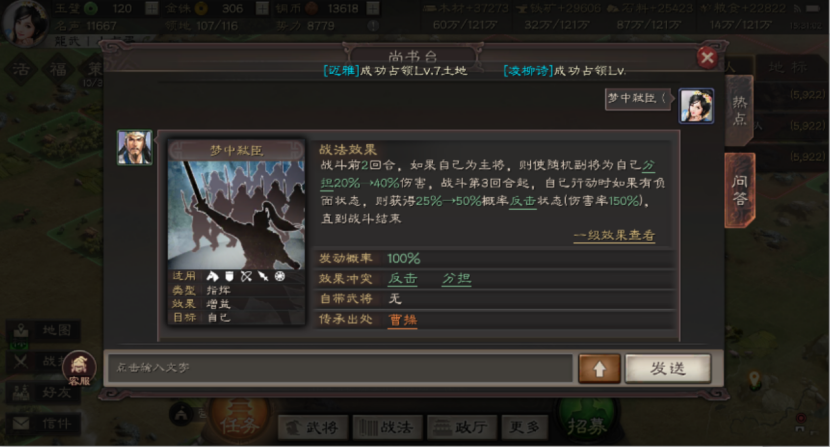View 一级效果查看 effect link
The width and height of the screenshot is (831, 447).
point(614,235)
